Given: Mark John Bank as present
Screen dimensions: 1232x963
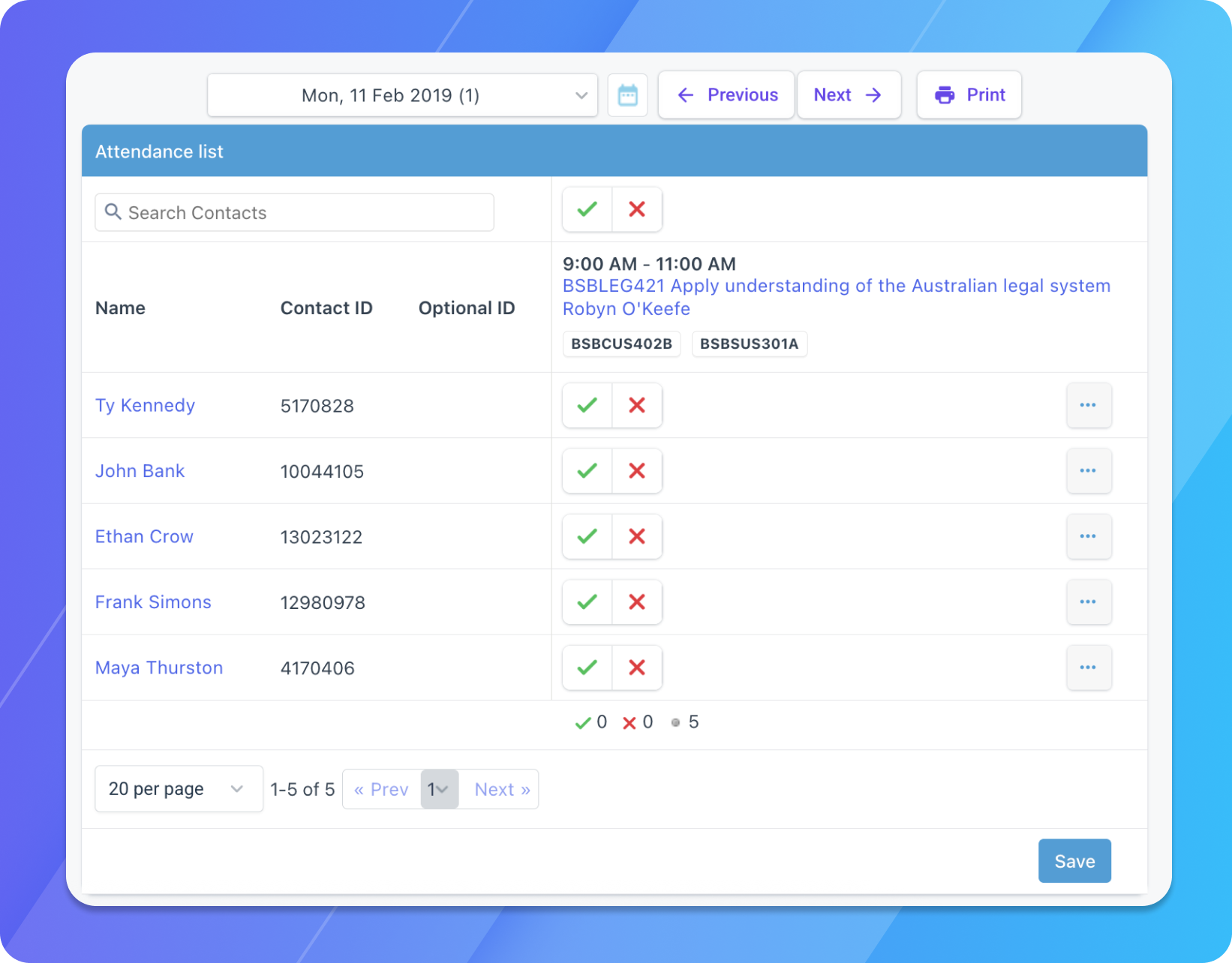Looking at the screenshot, I should [x=587, y=471].
